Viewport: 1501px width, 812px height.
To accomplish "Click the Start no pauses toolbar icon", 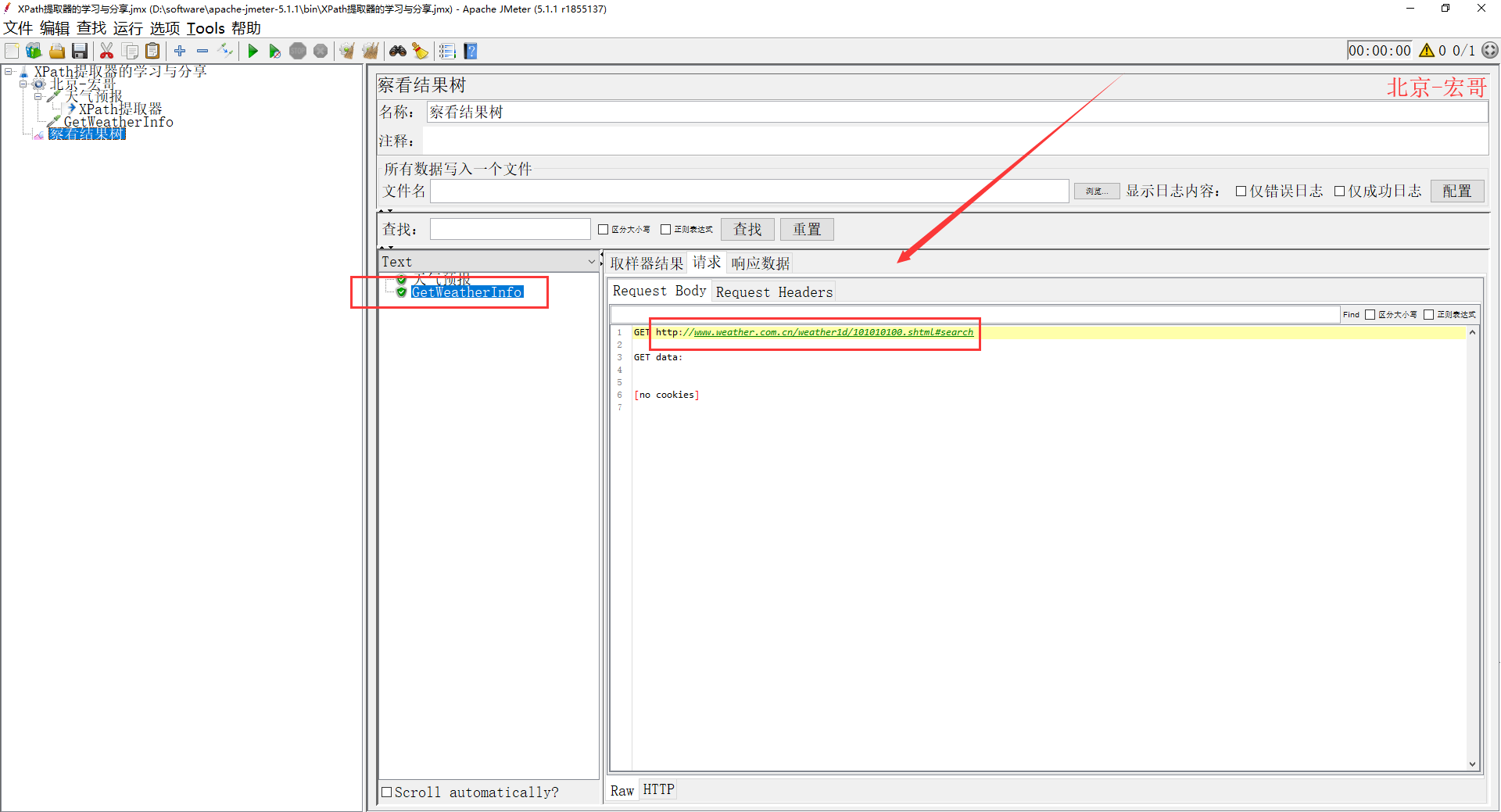I will [275, 51].
